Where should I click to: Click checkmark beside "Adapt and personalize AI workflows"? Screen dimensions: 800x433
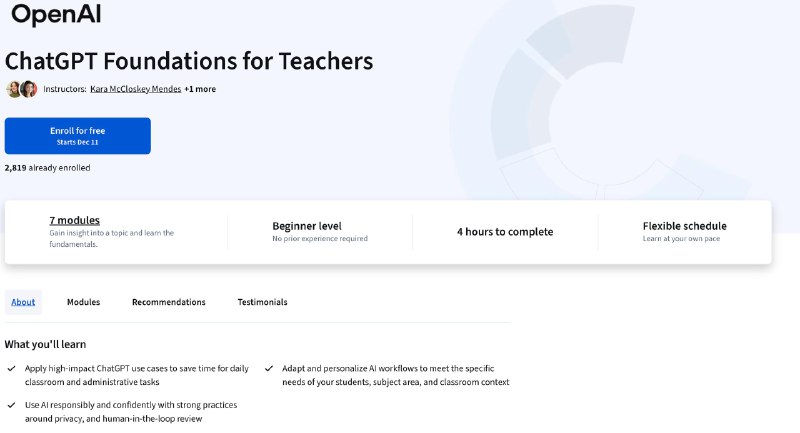click(x=270, y=368)
